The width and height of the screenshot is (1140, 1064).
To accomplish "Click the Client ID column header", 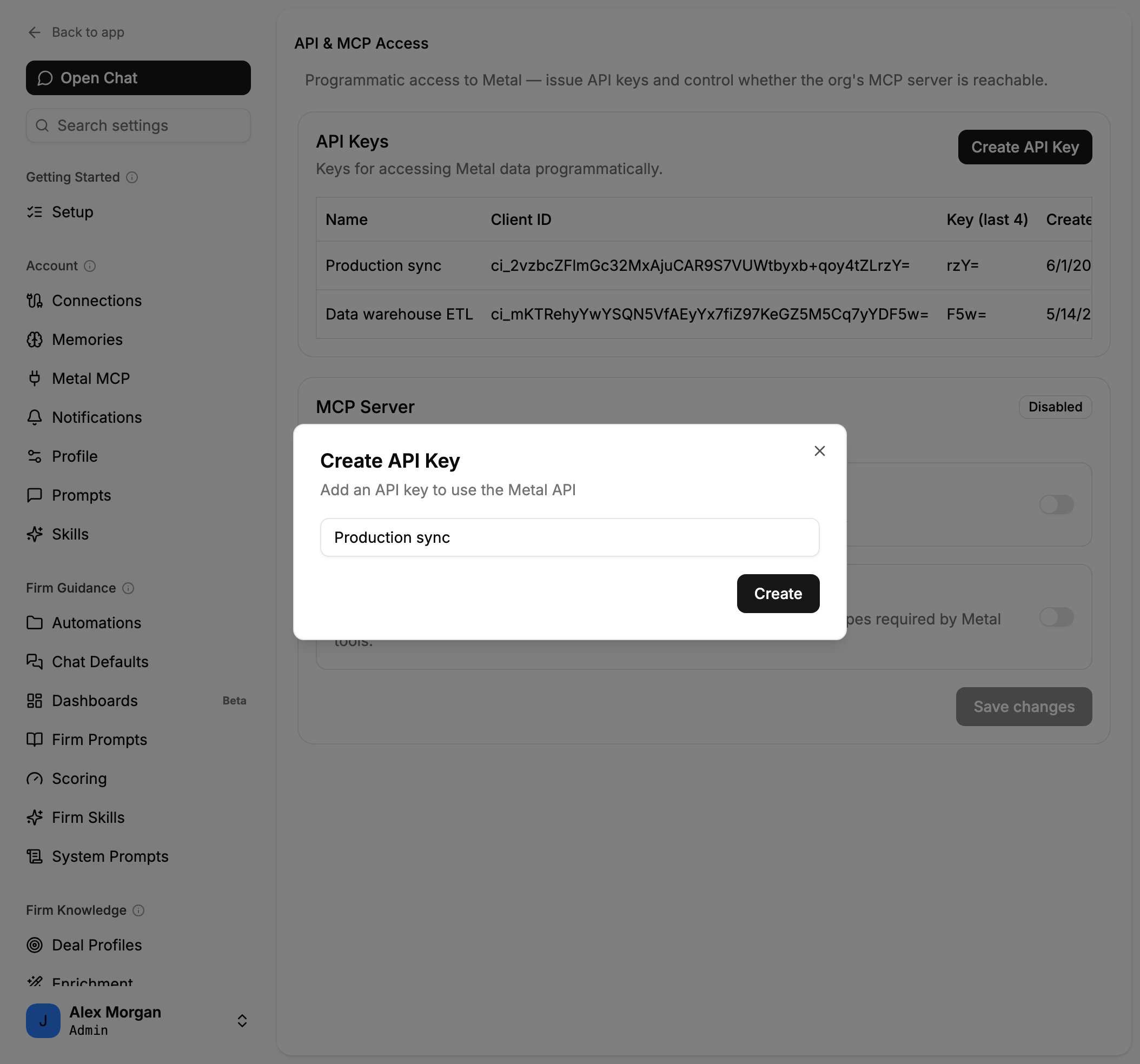I will point(521,220).
